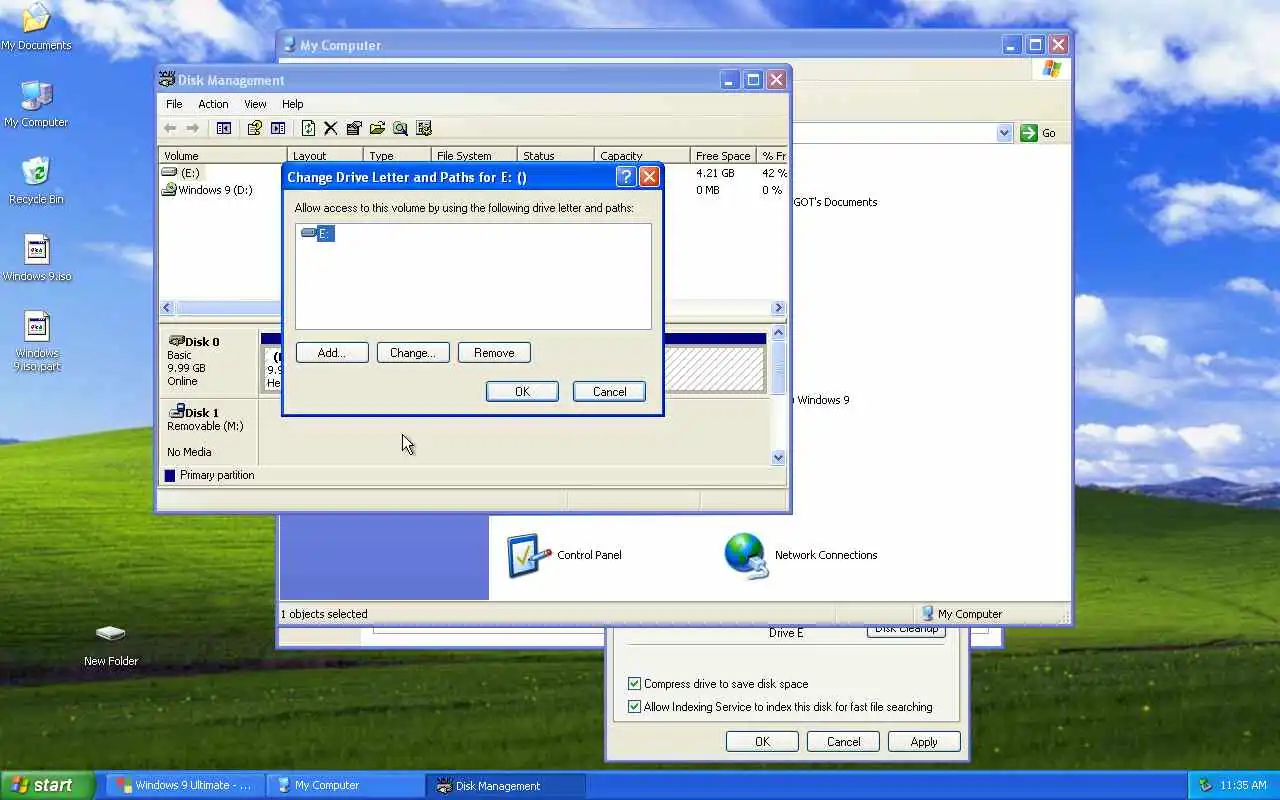Screen dimensions: 1280x800
Task: Select My Computer desktop icon
Action: tap(36, 104)
